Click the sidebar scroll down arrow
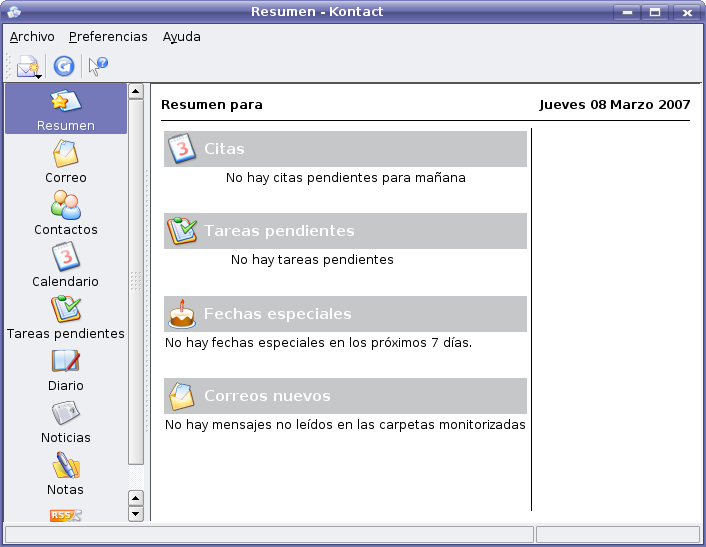 (136, 514)
